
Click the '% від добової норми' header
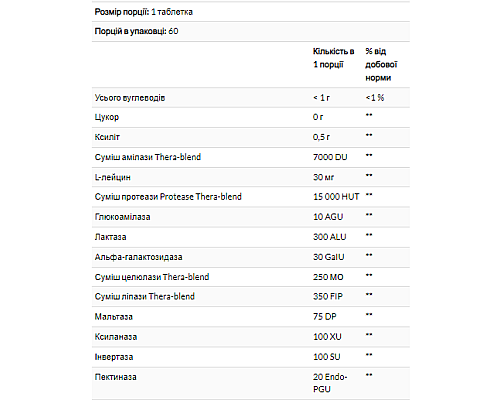point(381,65)
